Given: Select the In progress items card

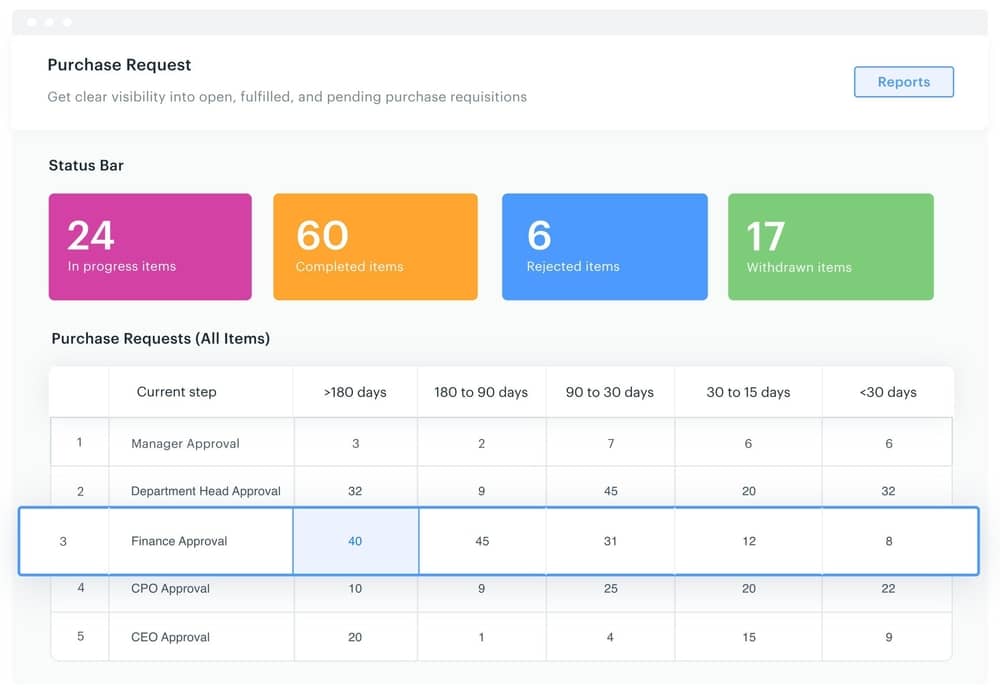Looking at the screenshot, I should (x=150, y=247).
